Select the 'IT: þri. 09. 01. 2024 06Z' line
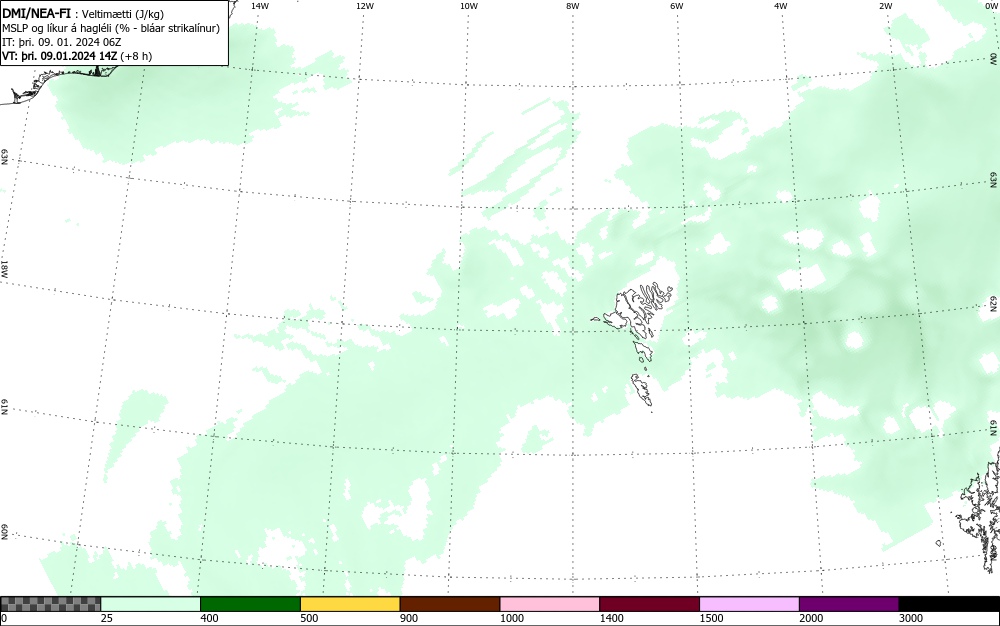 pyautogui.click(x=61, y=42)
